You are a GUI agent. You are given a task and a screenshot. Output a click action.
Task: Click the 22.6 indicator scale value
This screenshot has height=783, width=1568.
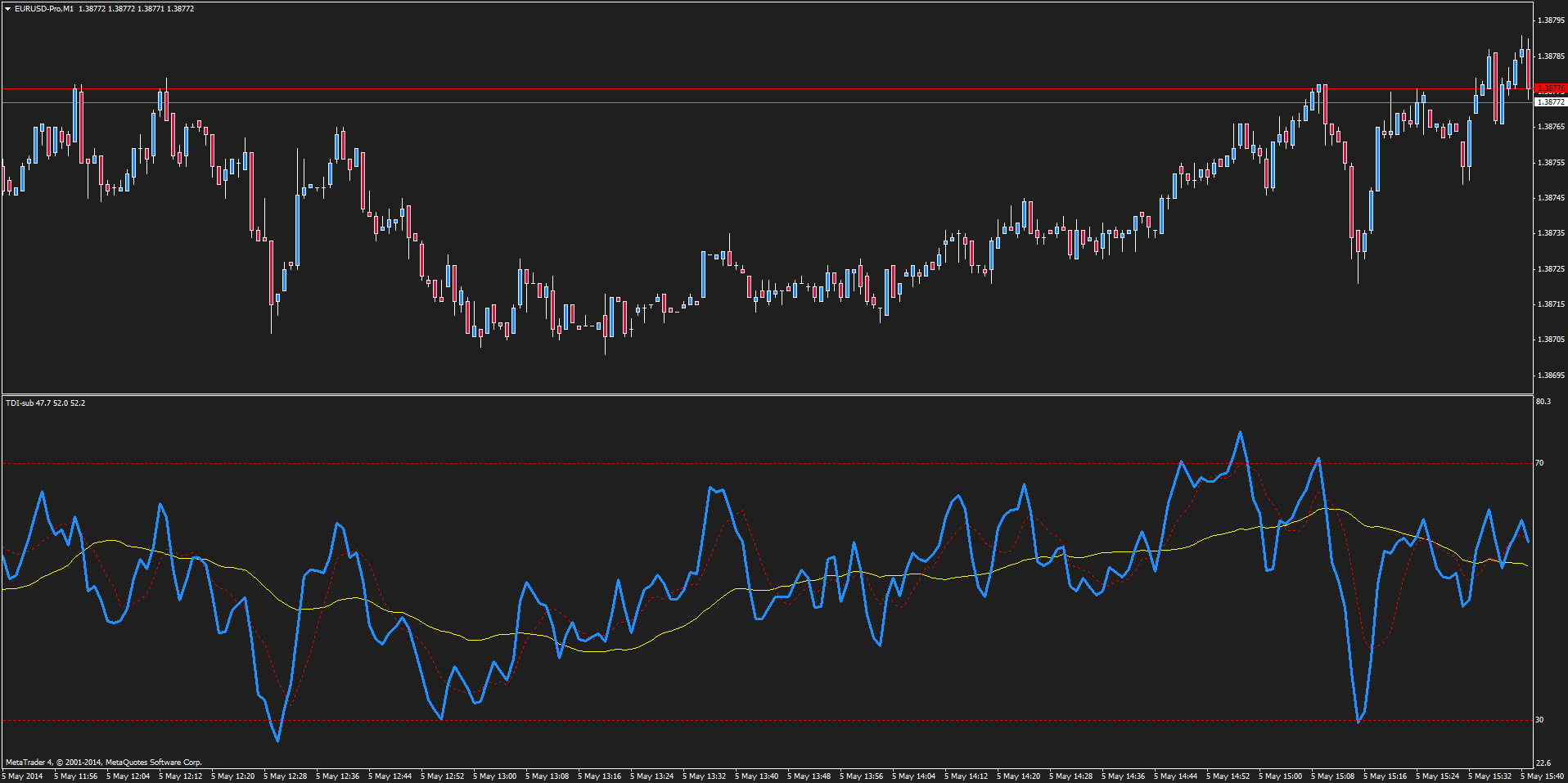tap(1543, 763)
